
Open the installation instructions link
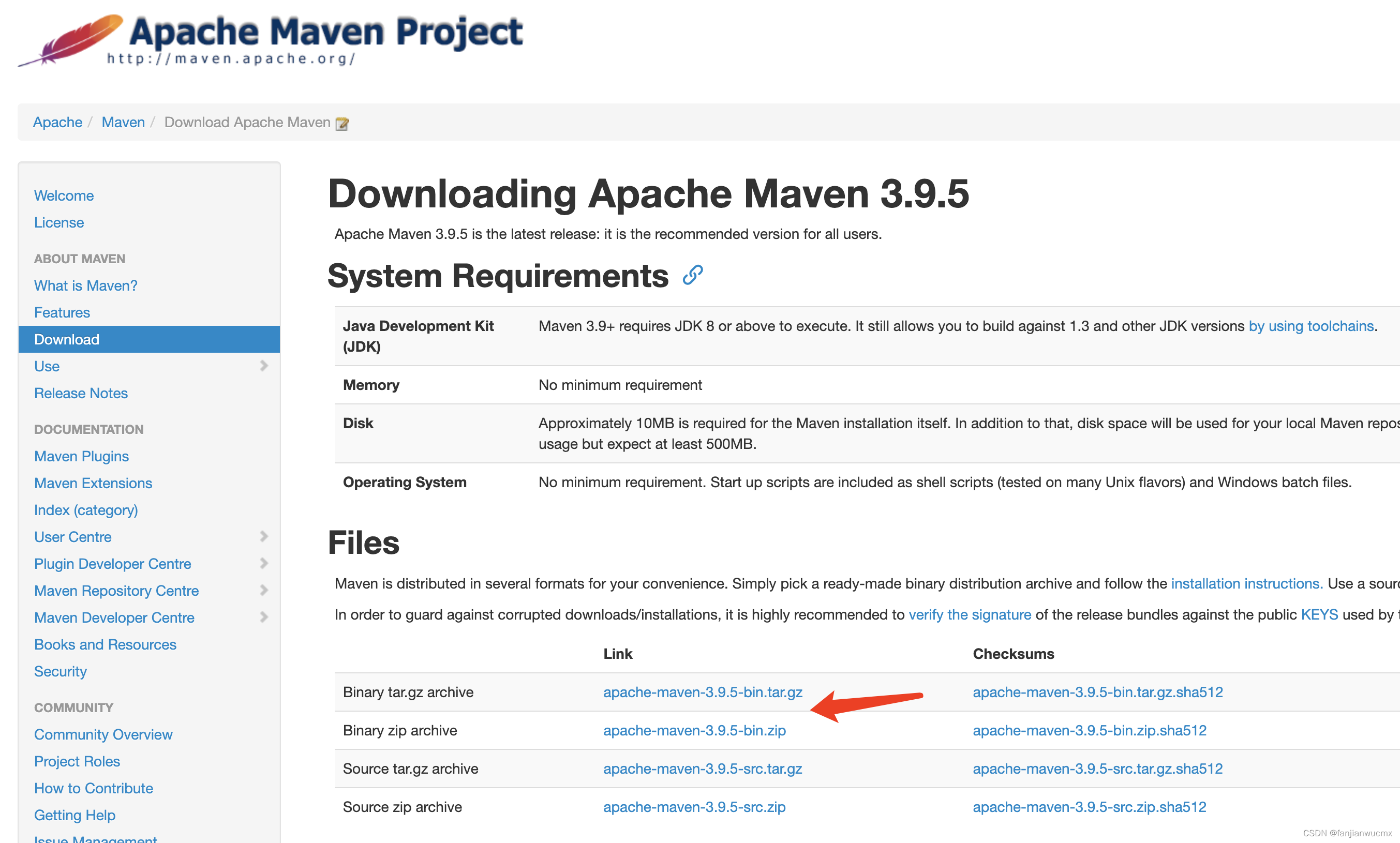[x=1246, y=583]
